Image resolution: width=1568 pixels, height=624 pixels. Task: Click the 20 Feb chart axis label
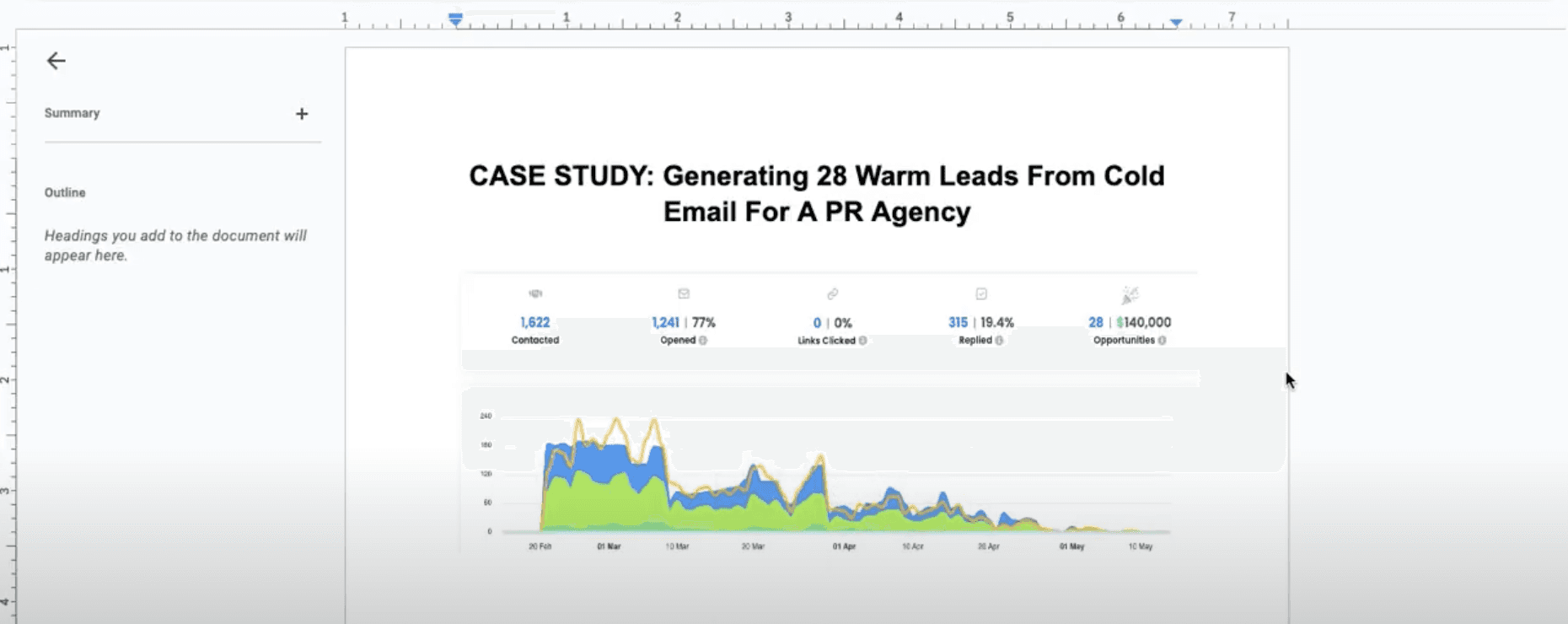click(540, 546)
